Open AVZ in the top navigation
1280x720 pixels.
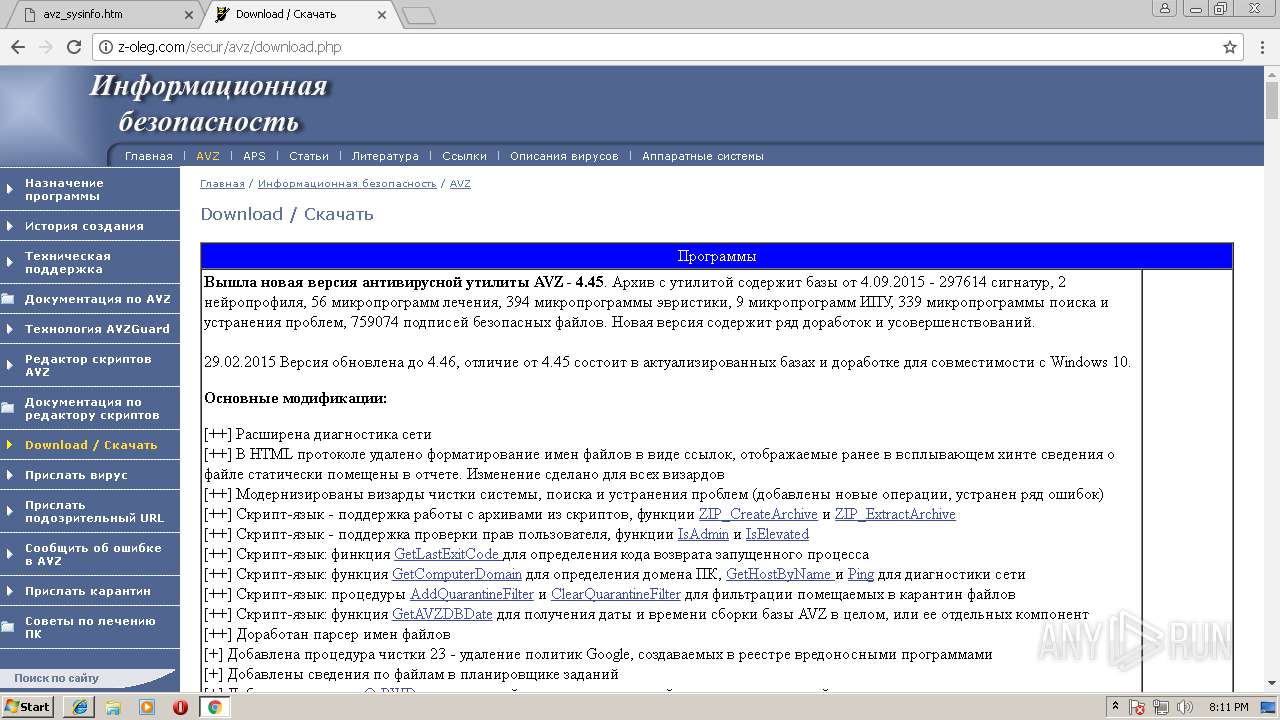(x=208, y=156)
